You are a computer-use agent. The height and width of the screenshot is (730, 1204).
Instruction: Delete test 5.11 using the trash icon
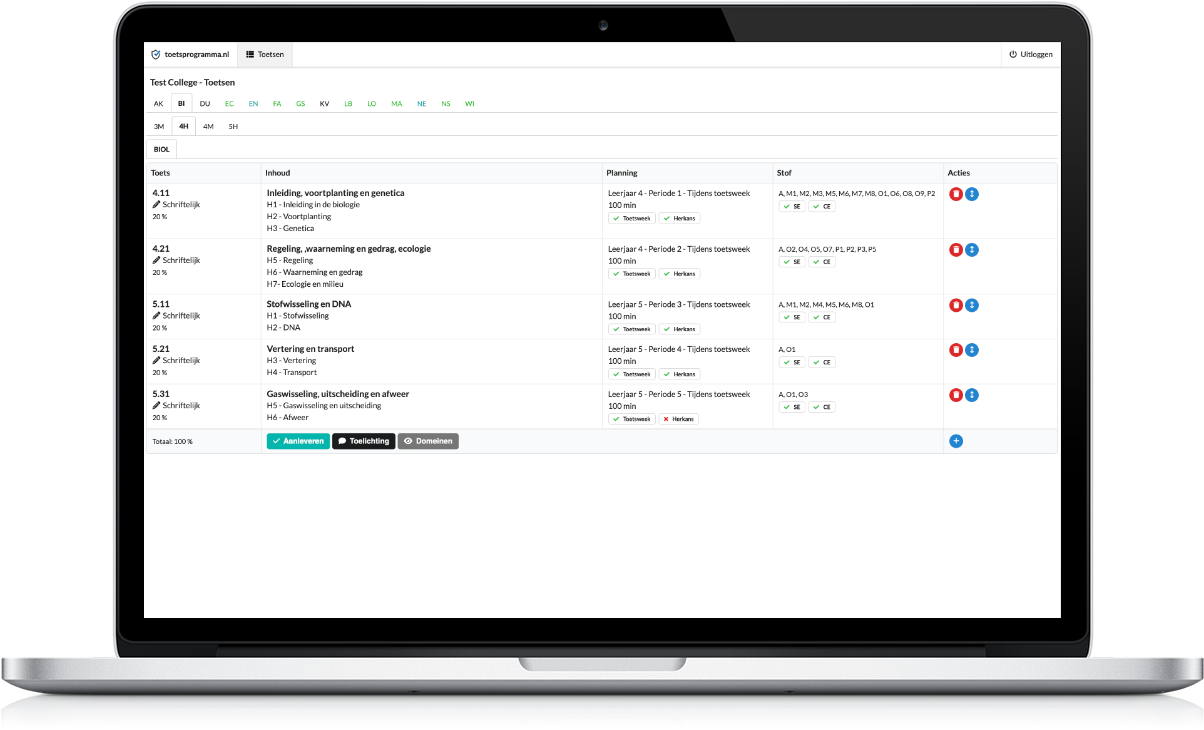[956, 305]
